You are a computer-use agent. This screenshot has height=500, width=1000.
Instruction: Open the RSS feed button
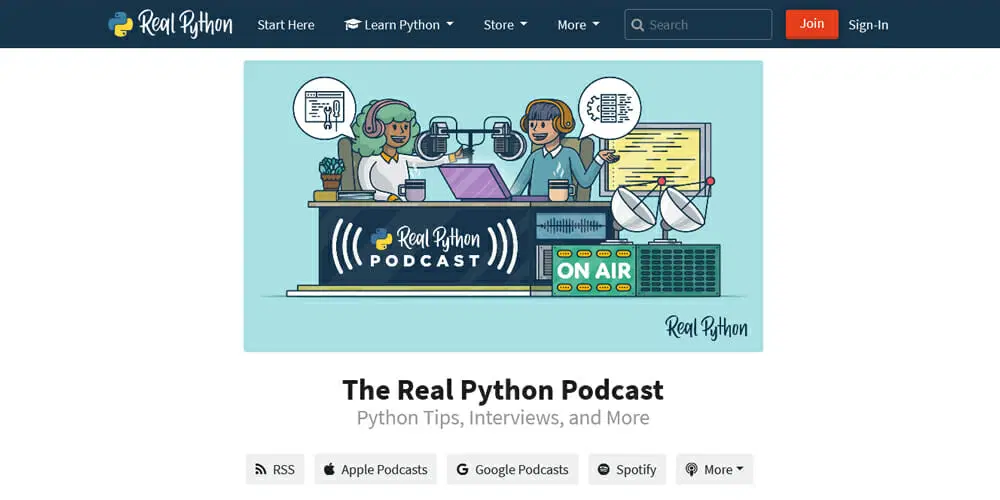point(275,469)
